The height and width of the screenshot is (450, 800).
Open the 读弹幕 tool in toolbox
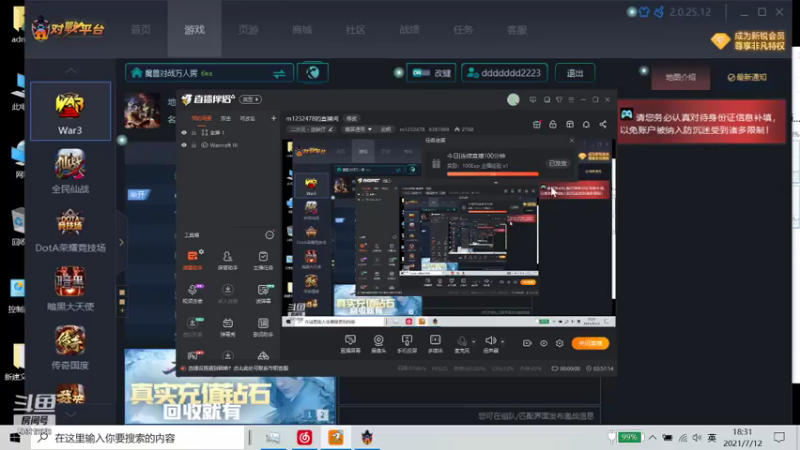263,293
